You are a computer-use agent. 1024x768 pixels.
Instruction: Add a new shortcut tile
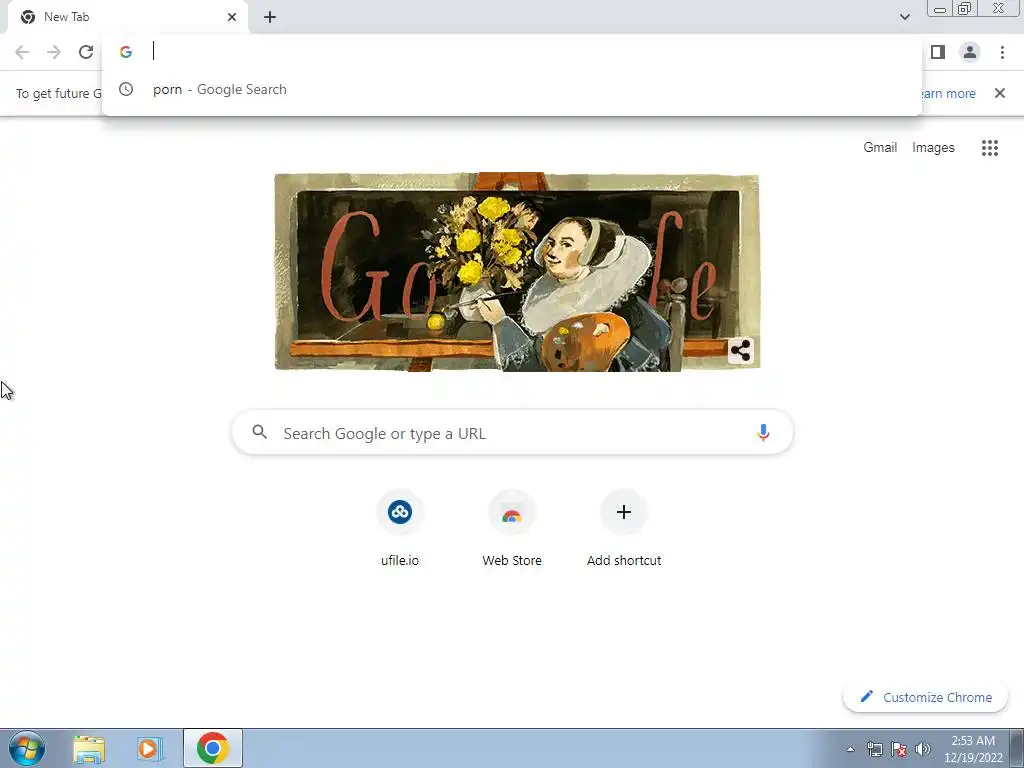click(624, 529)
